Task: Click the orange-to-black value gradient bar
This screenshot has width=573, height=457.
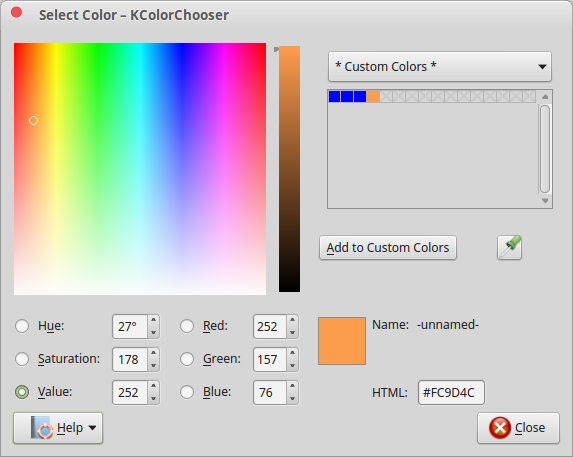Action: pos(289,169)
